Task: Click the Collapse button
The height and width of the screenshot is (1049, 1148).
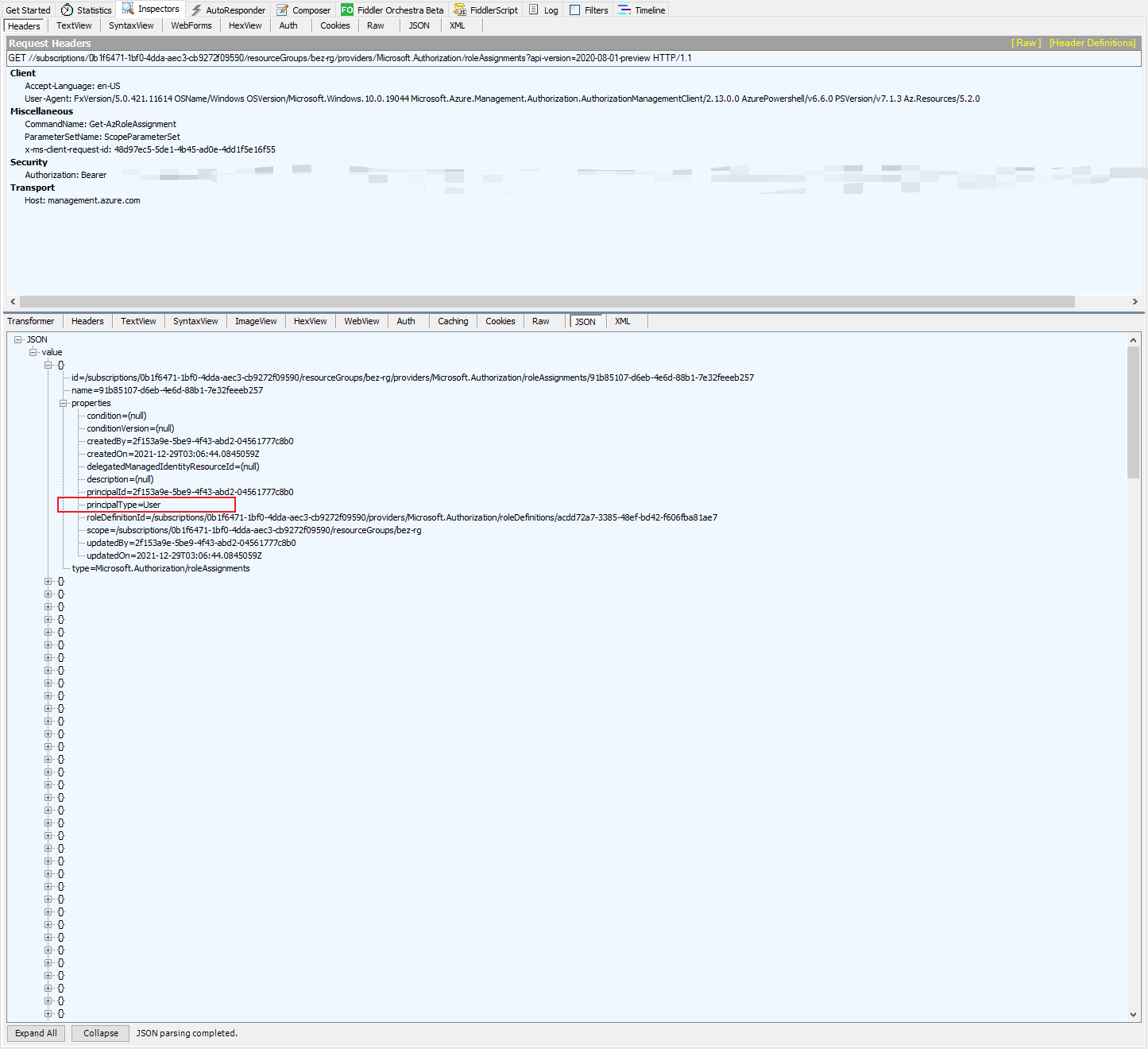Action: 99,1033
